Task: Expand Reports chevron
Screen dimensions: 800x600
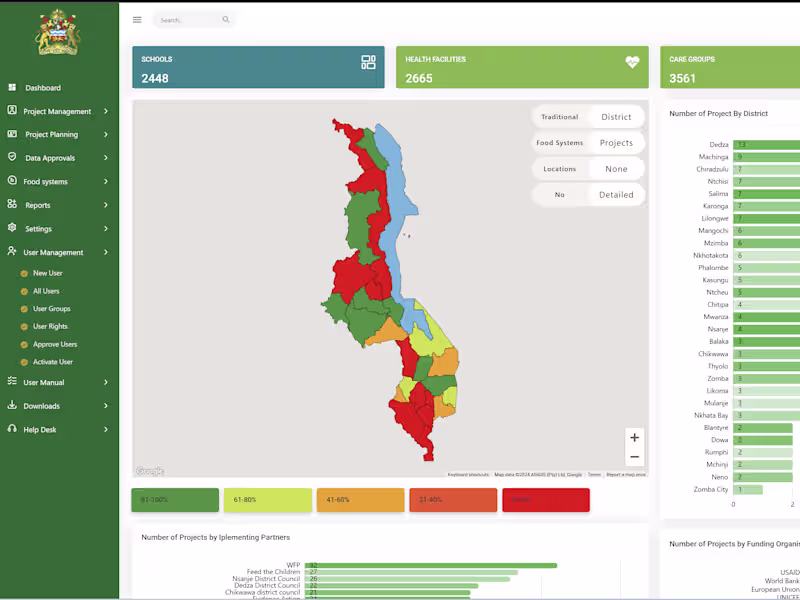Action: 106,205
